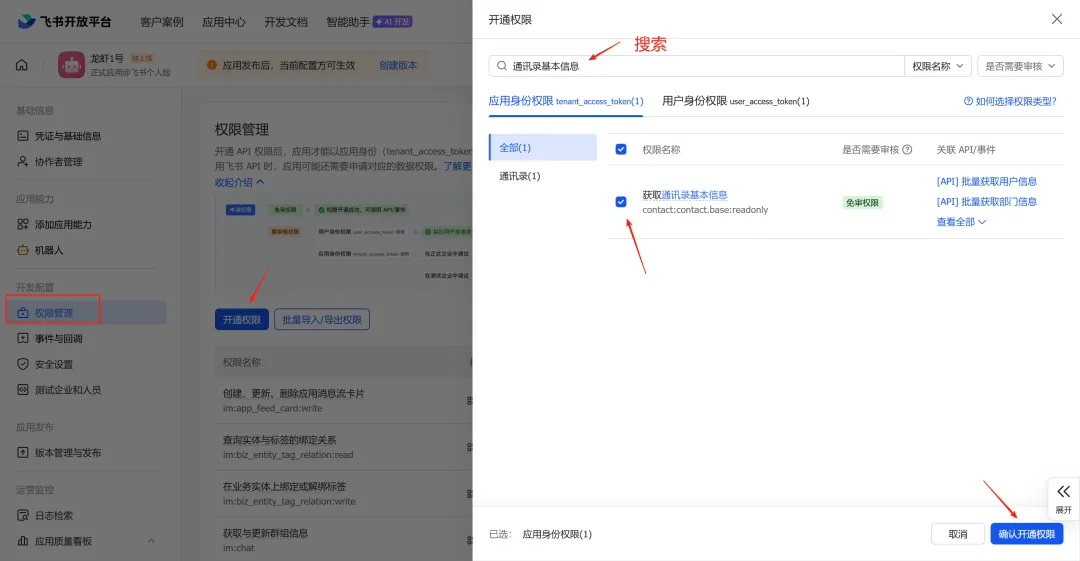
Task: Switch to 应用身份权限 tenant_access_token tab
Action: point(565,101)
